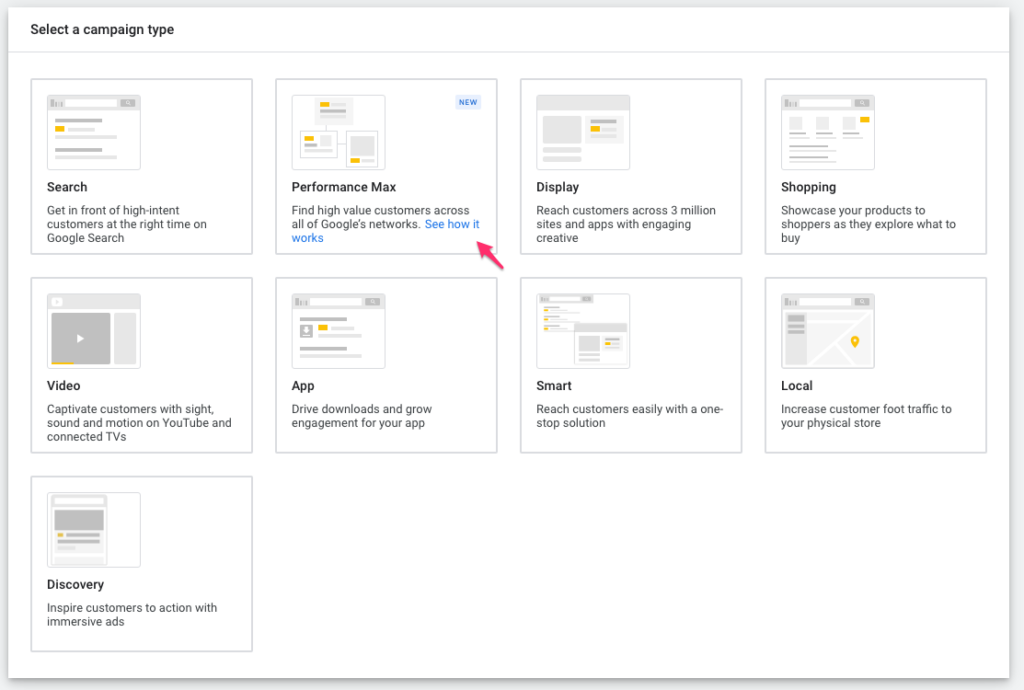Choose the Performance Max title

pos(344,187)
